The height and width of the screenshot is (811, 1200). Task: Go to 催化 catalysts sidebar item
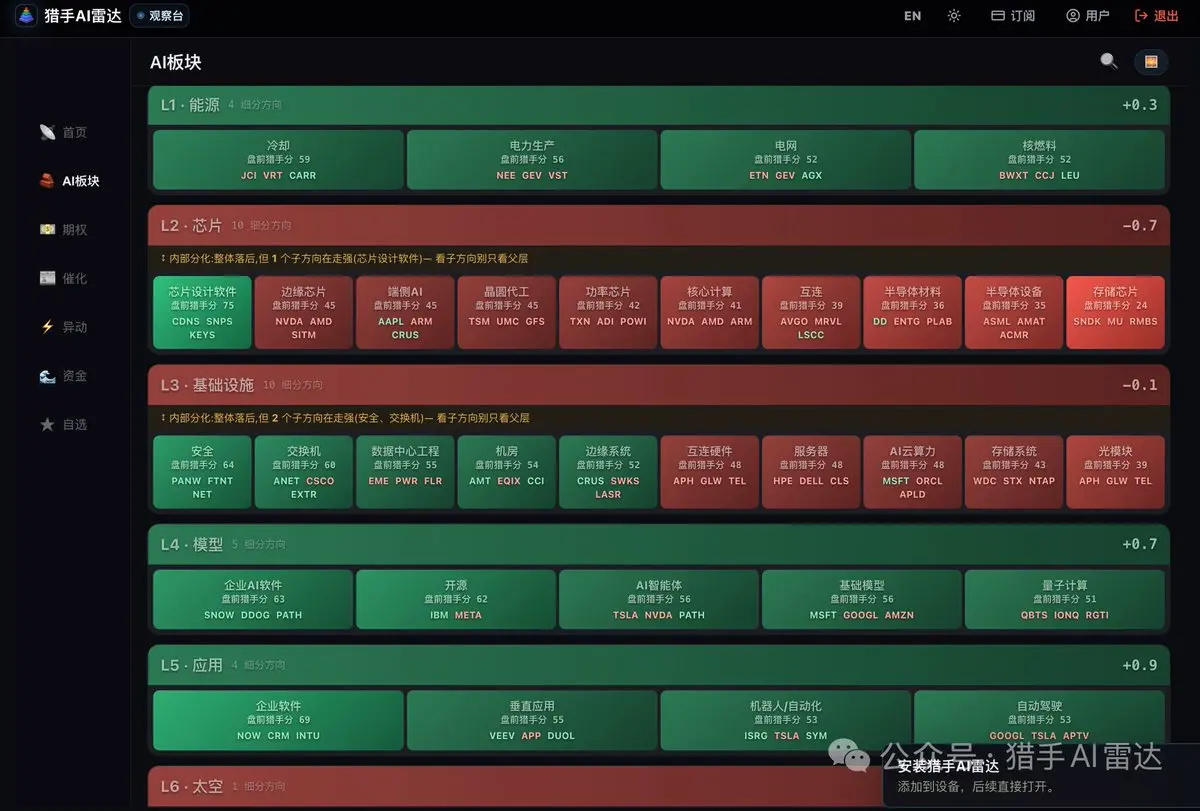click(64, 278)
